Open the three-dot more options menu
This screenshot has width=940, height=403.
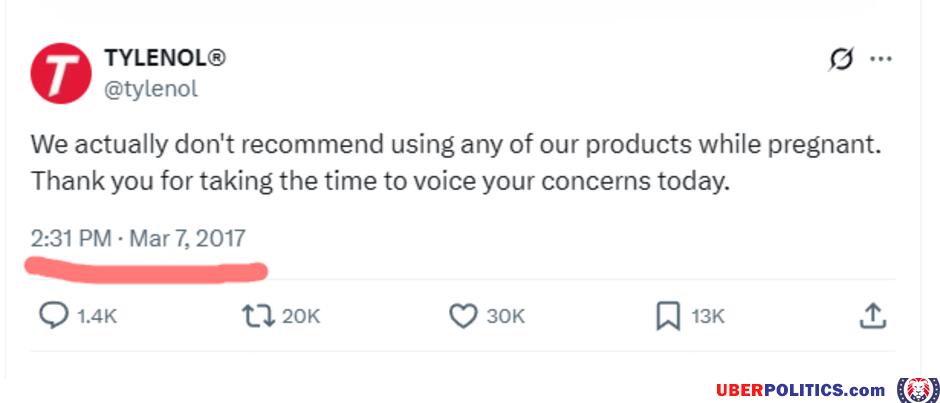tap(880, 59)
